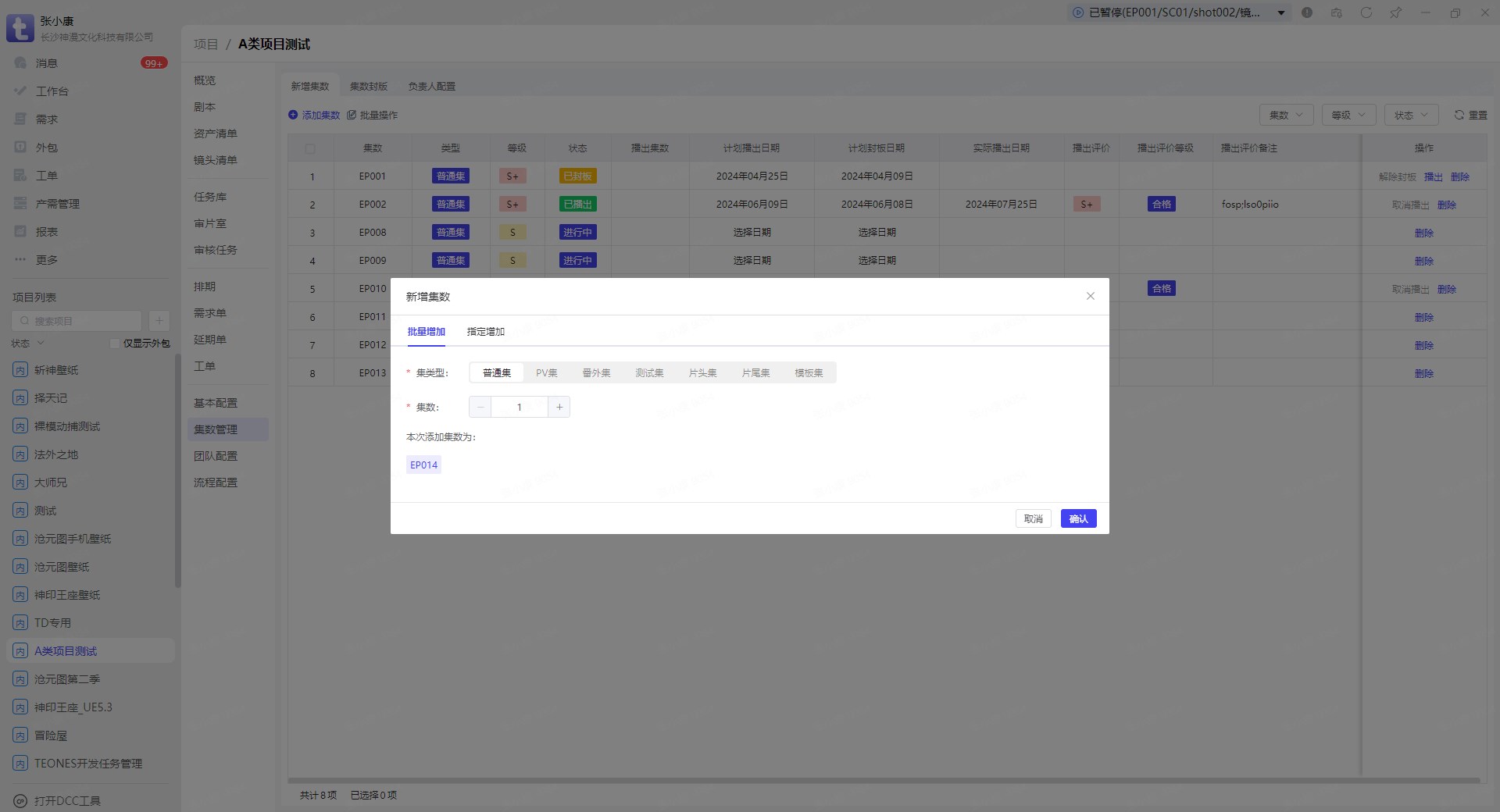Select the PV集 episode type
Viewport: 1500px width, 812px height.
tap(546, 373)
